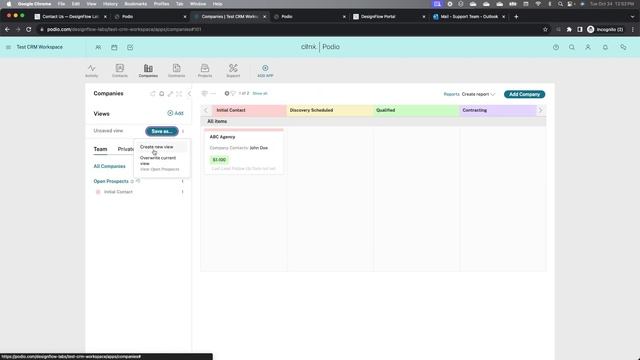Open Chrome three-dot menu
640x360 pixels.
[633, 29]
